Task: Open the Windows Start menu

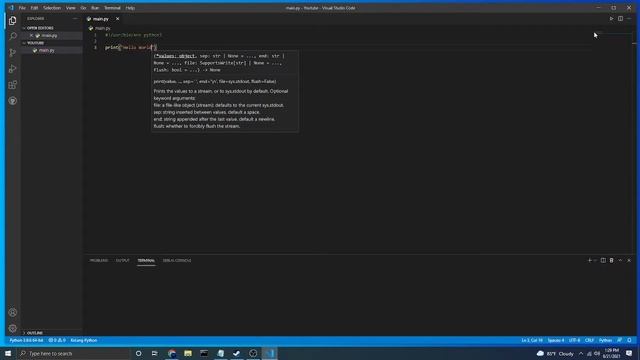Action: tap(8, 353)
